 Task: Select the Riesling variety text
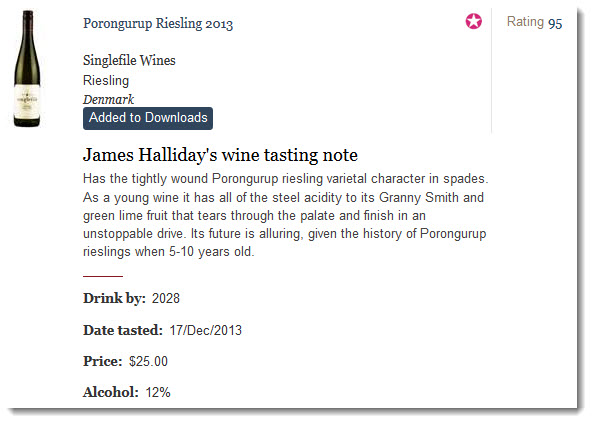pos(106,80)
